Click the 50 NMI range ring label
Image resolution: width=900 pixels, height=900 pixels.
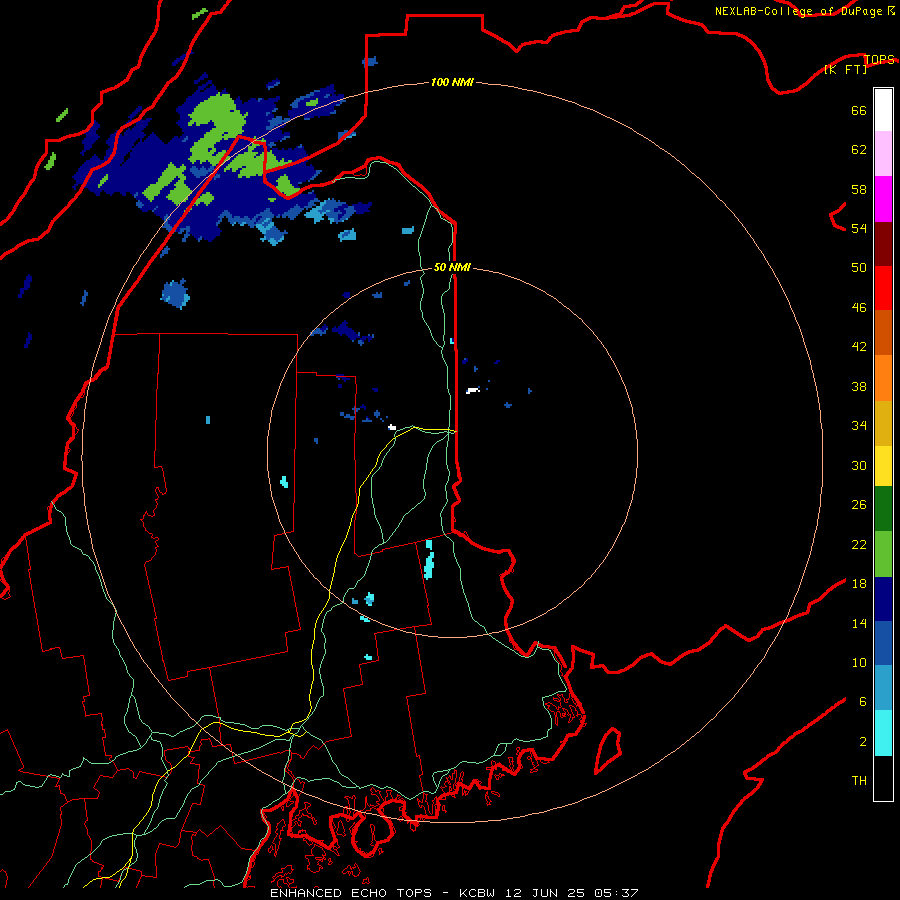[x=452, y=267]
